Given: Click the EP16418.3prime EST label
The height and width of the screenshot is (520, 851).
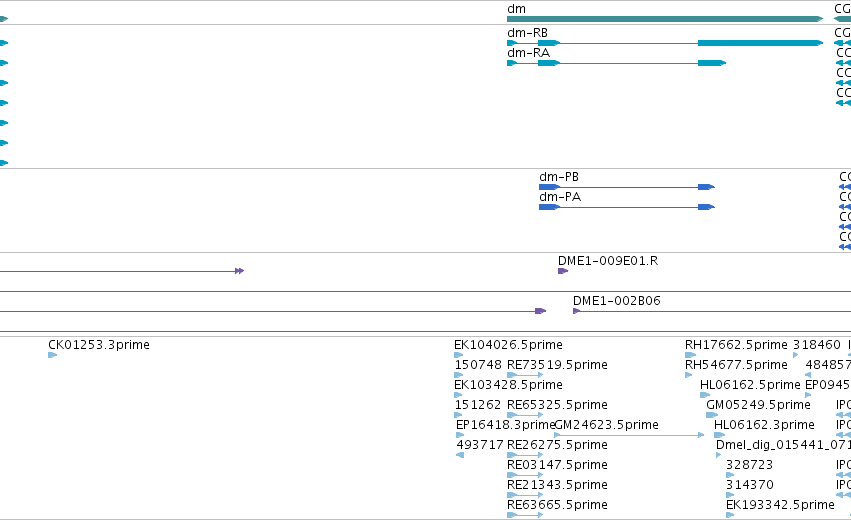Looking at the screenshot, I should click(505, 424).
